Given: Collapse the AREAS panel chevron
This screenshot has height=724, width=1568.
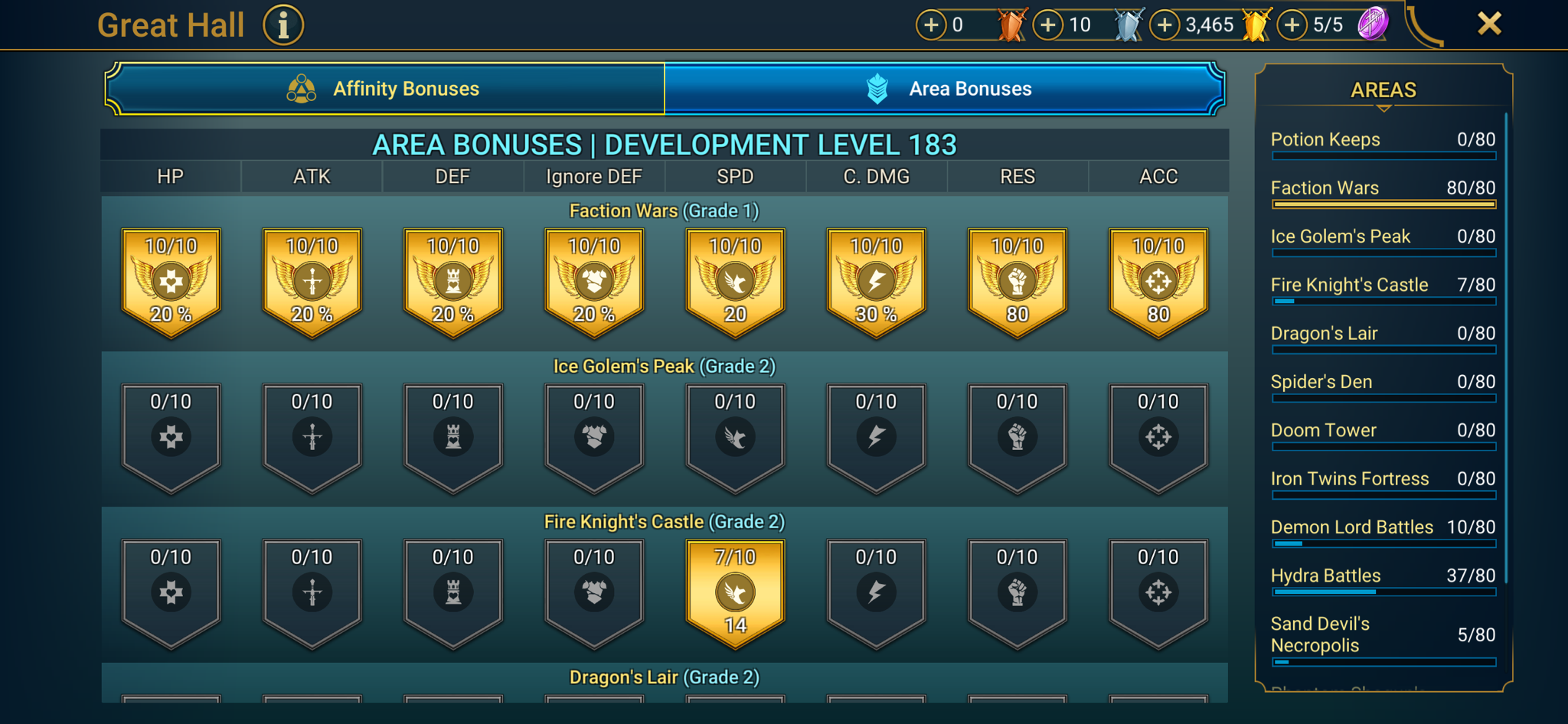Looking at the screenshot, I should pyautogui.click(x=1383, y=109).
